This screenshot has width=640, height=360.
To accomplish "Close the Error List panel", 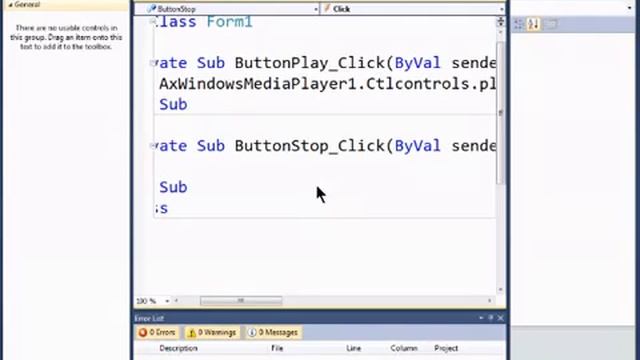I will tap(501, 318).
